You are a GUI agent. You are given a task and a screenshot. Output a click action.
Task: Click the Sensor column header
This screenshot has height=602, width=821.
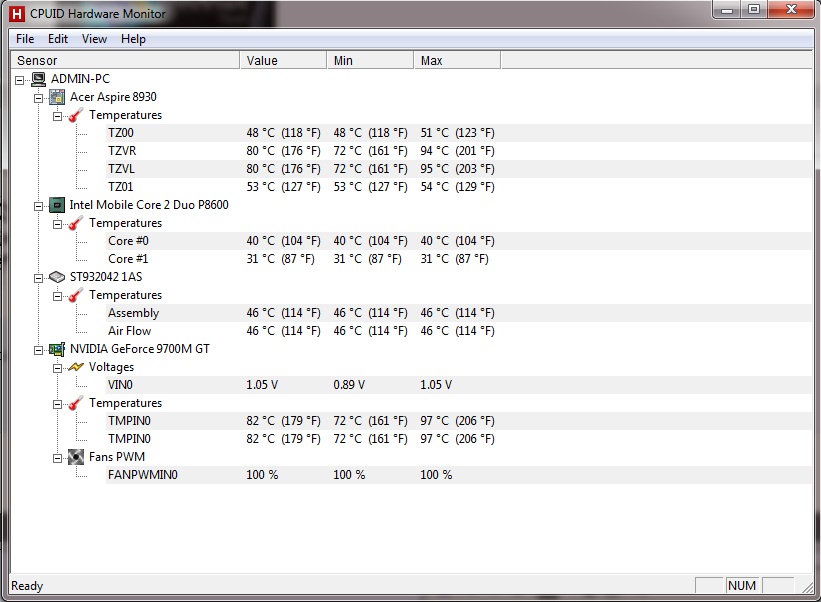point(125,60)
